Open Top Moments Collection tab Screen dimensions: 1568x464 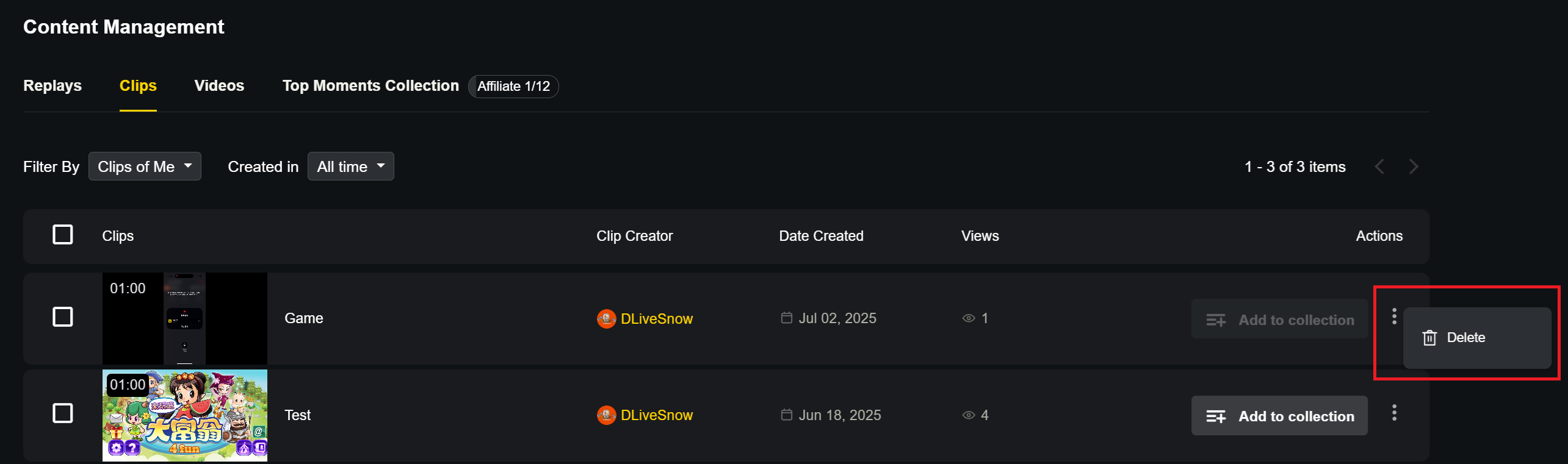pyautogui.click(x=370, y=86)
